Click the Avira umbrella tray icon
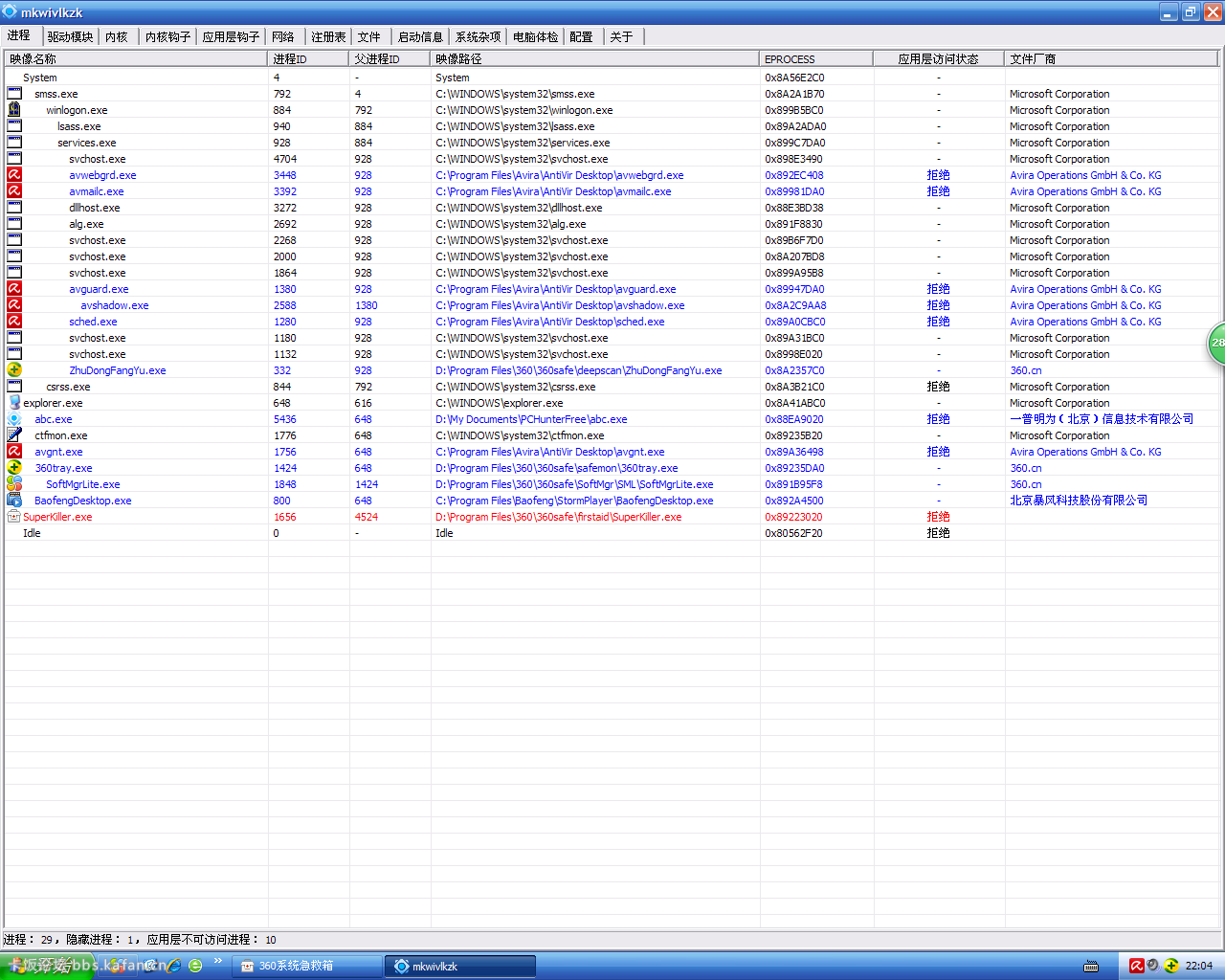This screenshot has width=1225, height=980. click(x=1136, y=966)
